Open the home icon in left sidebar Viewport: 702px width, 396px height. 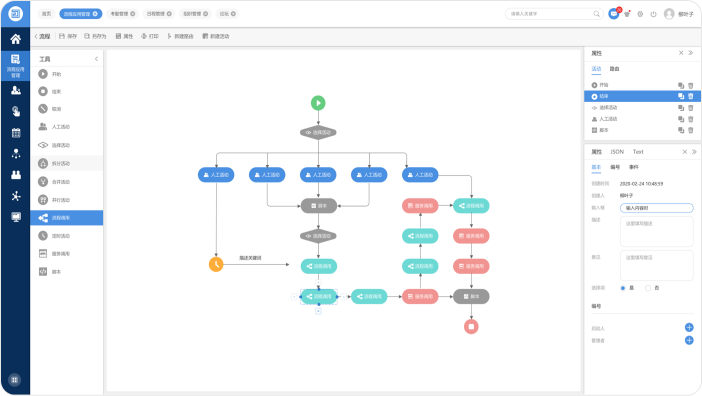pos(16,39)
